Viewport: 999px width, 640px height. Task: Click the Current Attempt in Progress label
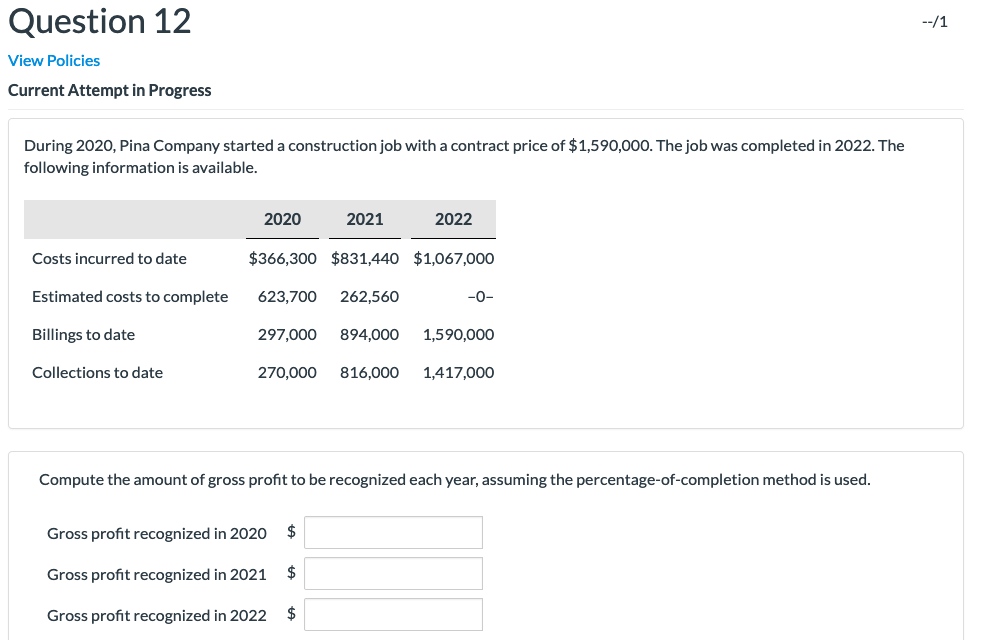coord(109,90)
